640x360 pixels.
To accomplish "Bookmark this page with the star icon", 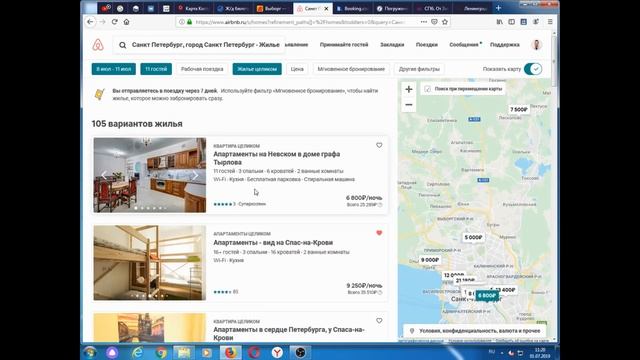I will [x=445, y=22].
